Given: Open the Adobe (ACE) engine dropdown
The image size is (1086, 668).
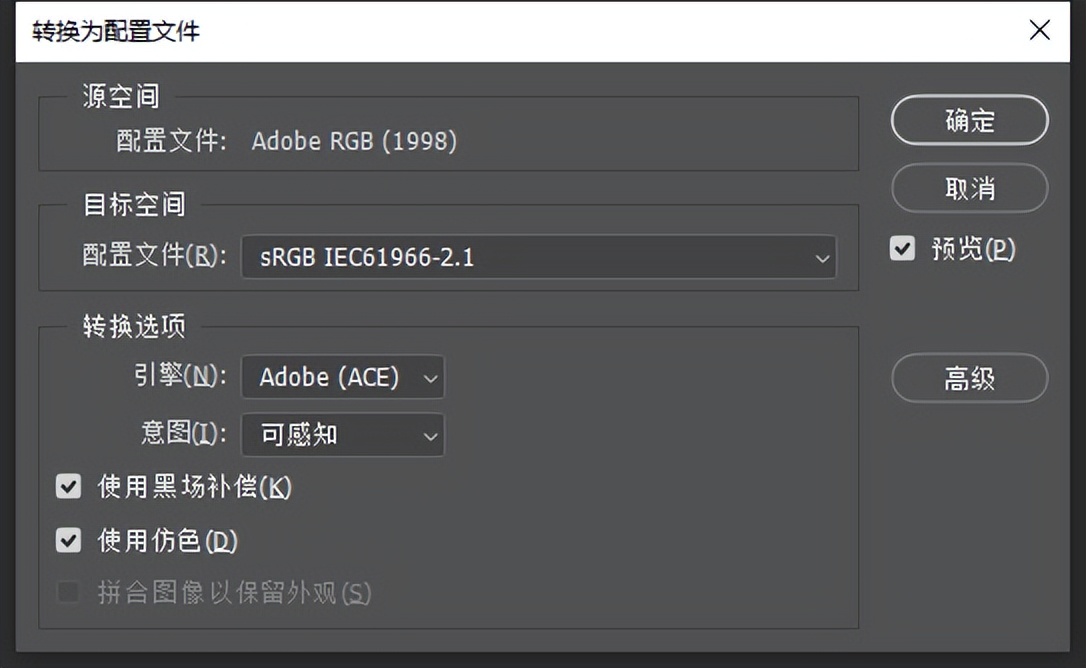Looking at the screenshot, I should tap(343, 377).
